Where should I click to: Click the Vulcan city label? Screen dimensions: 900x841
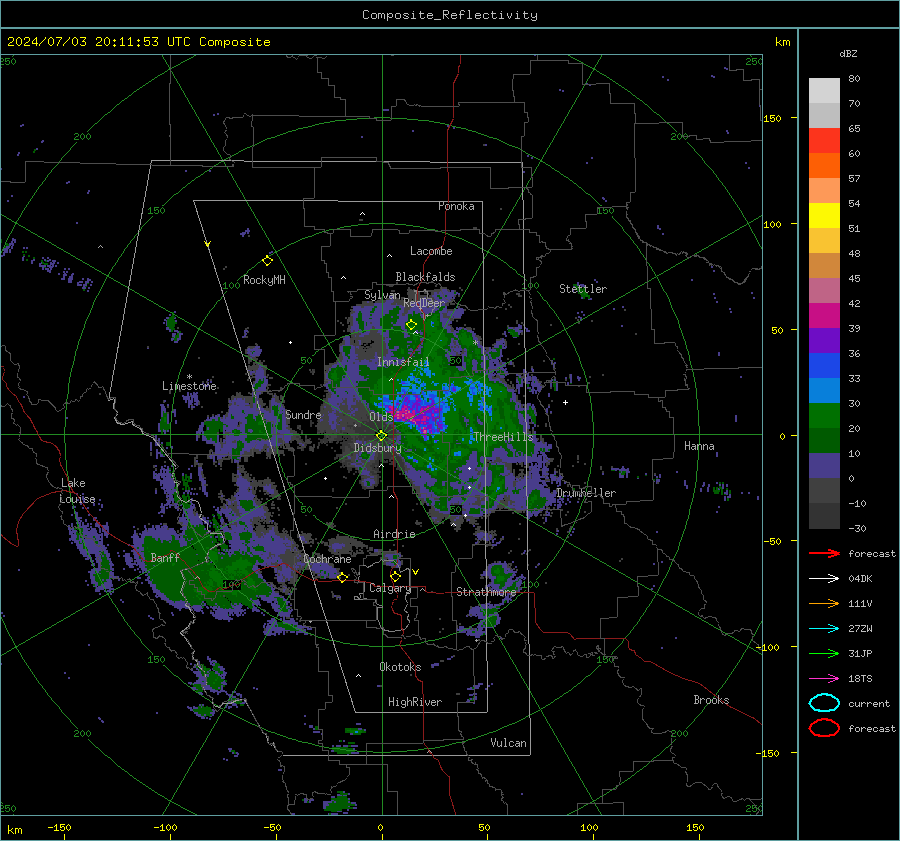click(x=509, y=743)
